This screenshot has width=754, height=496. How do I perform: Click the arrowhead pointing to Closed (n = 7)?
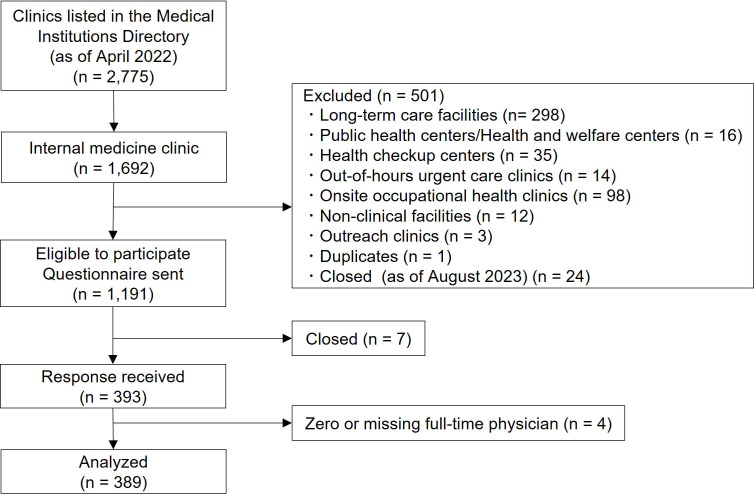pyautogui.click(x=285, y=340)
